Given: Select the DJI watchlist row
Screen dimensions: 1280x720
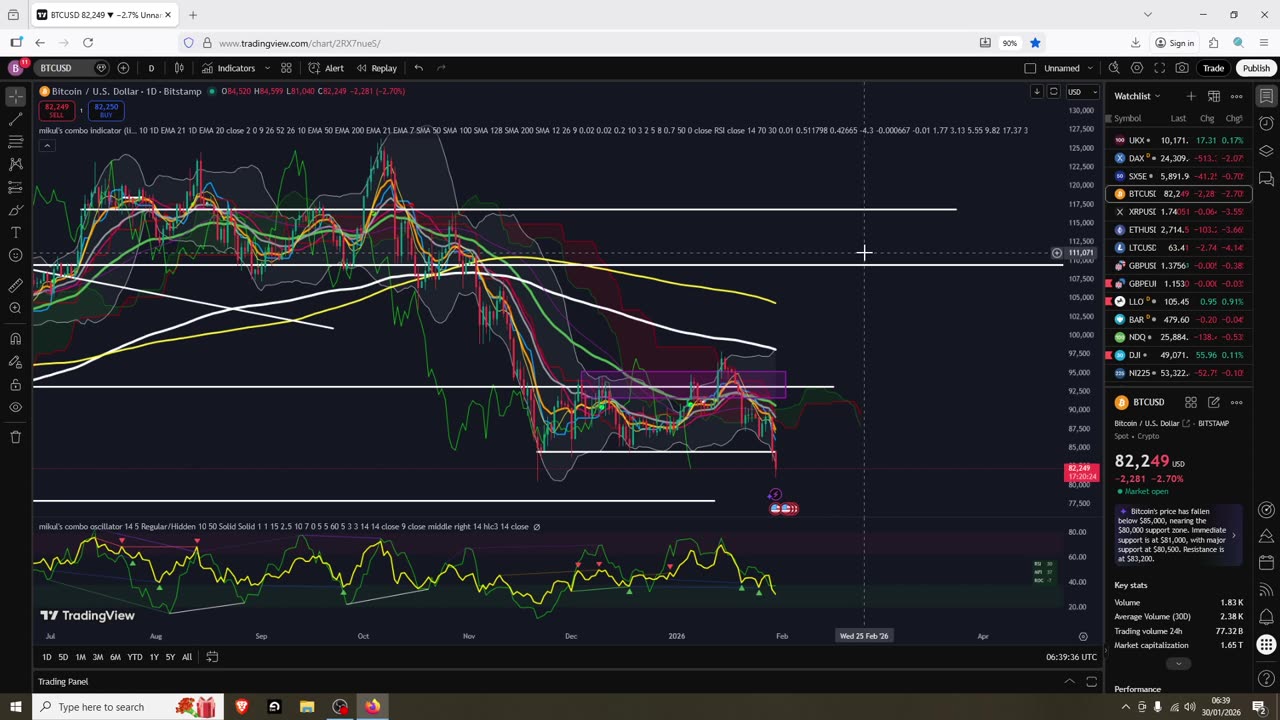Looking at the screenshot, I should pos(1178,355).
